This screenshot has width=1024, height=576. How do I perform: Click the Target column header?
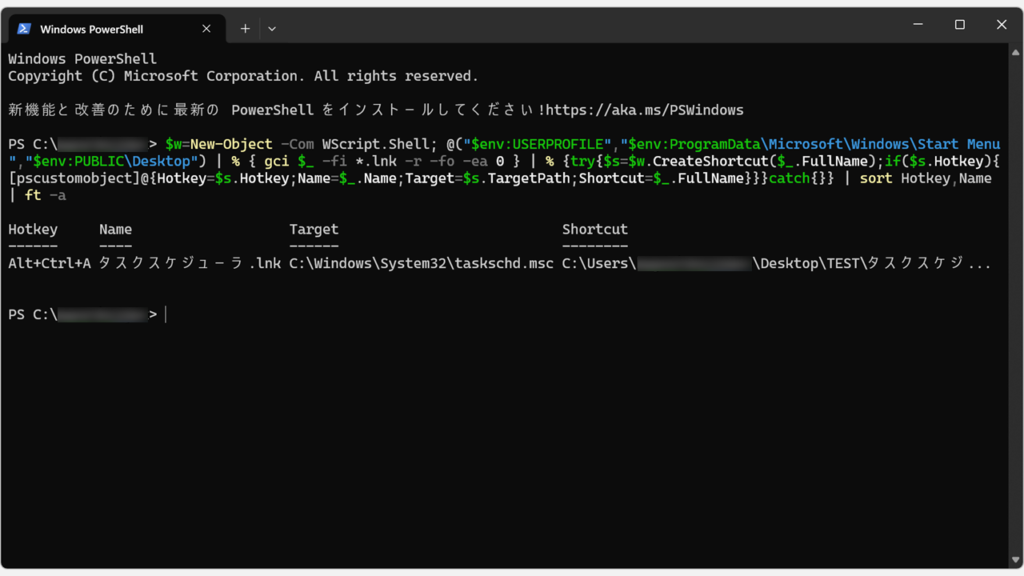pyautogui.click(x=313, y=229)
